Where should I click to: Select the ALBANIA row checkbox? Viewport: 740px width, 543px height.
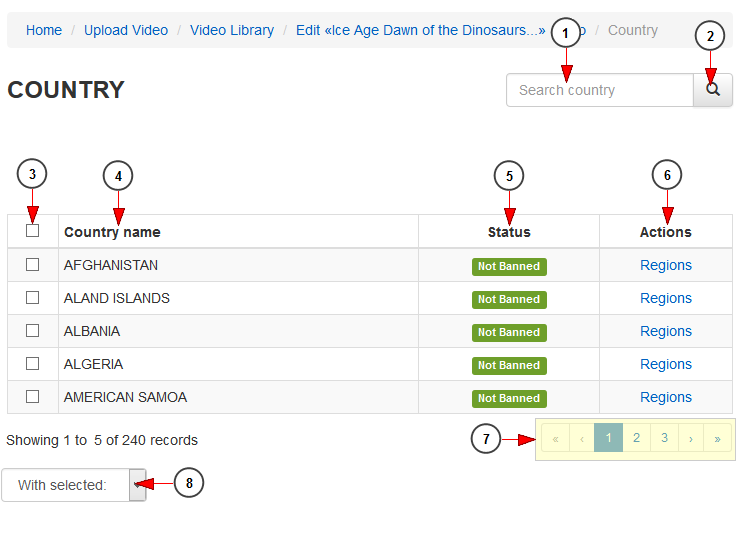tap(33, 331)
